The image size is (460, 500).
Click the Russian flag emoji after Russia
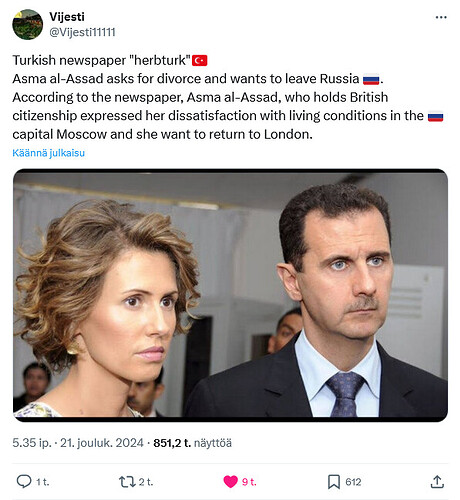tap(371, 79)
